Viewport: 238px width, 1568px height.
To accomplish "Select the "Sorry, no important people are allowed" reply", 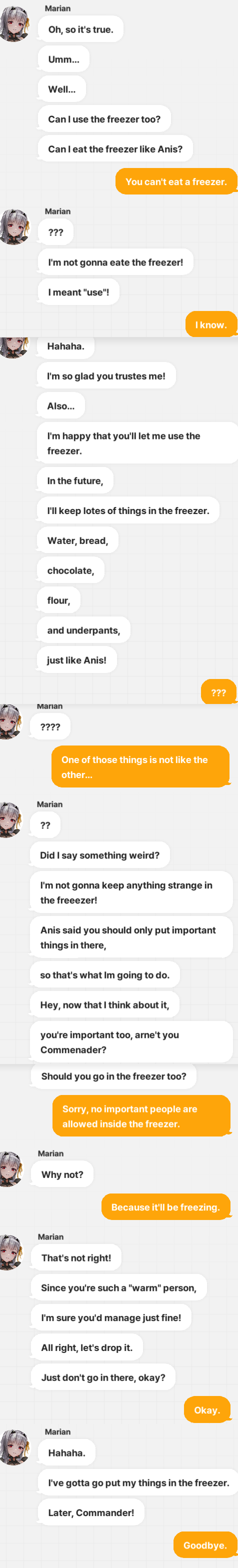I will point(142,1116).
